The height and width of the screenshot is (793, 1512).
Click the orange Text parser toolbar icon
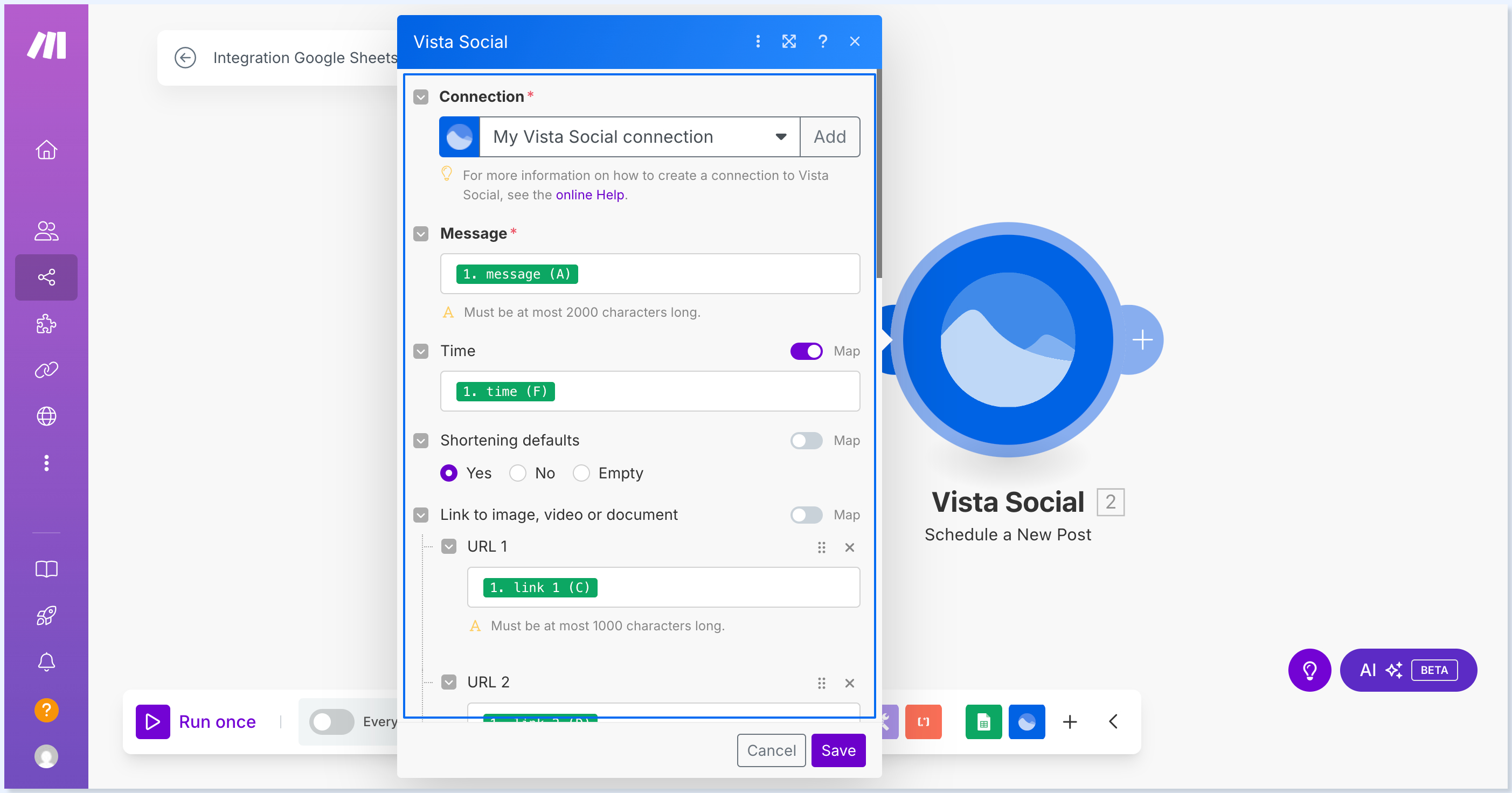923,721
